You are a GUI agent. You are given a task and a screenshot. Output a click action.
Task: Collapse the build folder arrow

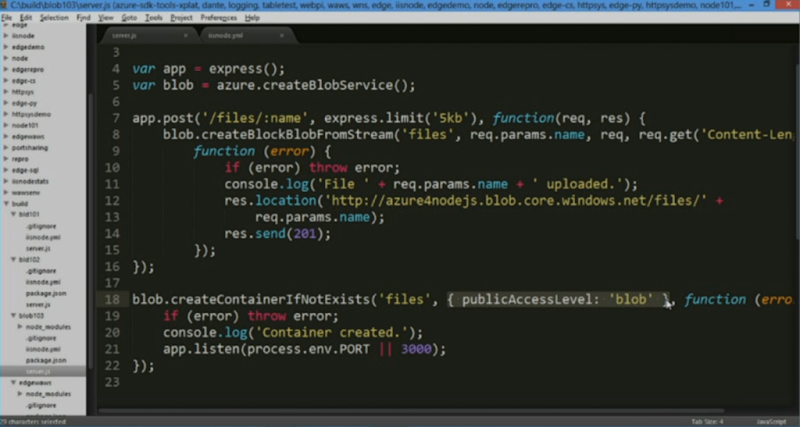coord(6,204)
